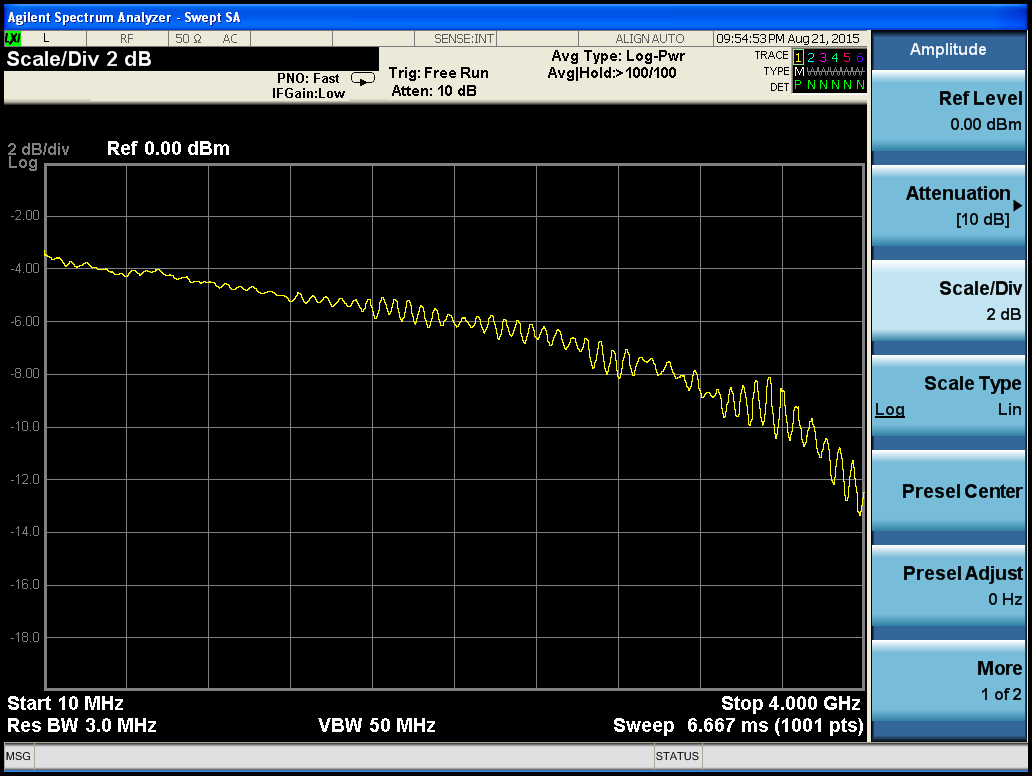The width and height of the screenshot is (1032, 776).
Task: Open More 1 of 2 softkey page
Action: coord(948,681)
